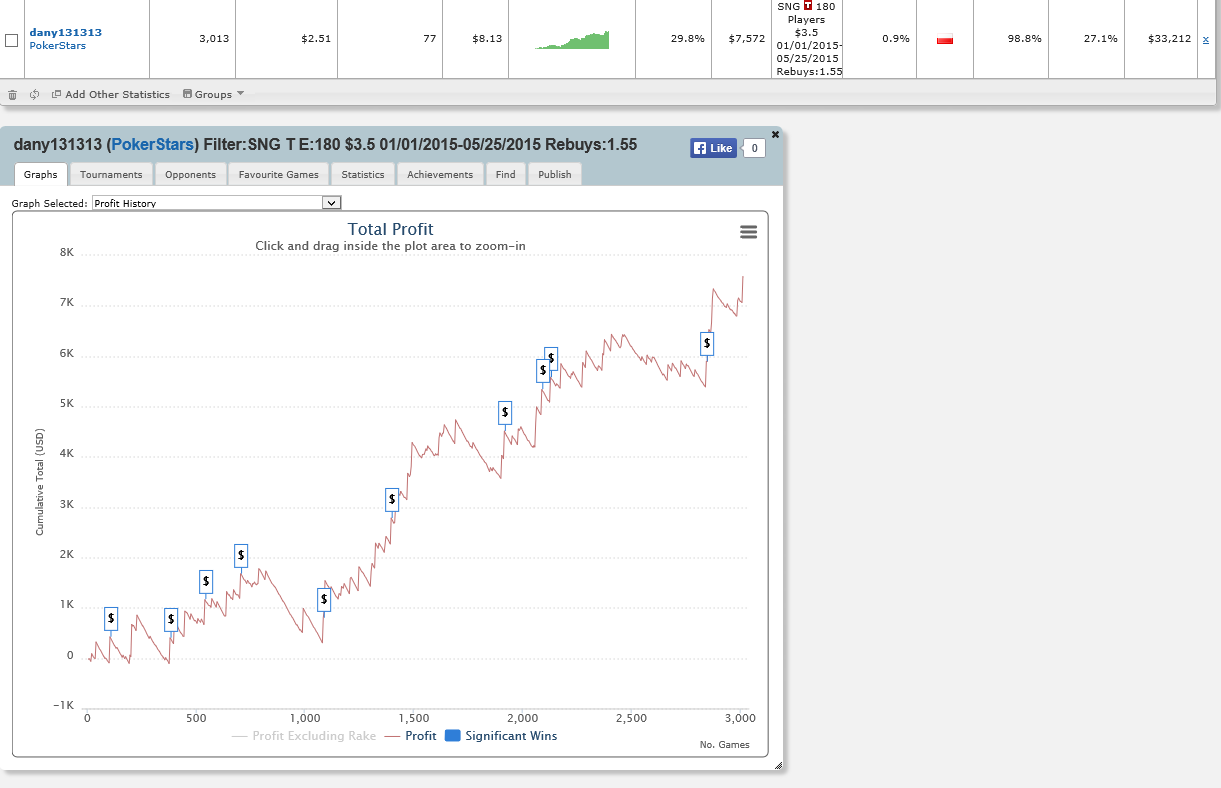This screenshot has width=1221, height=788.
Task: Switch to the Find tab
Action: click(x=506, y=174)
